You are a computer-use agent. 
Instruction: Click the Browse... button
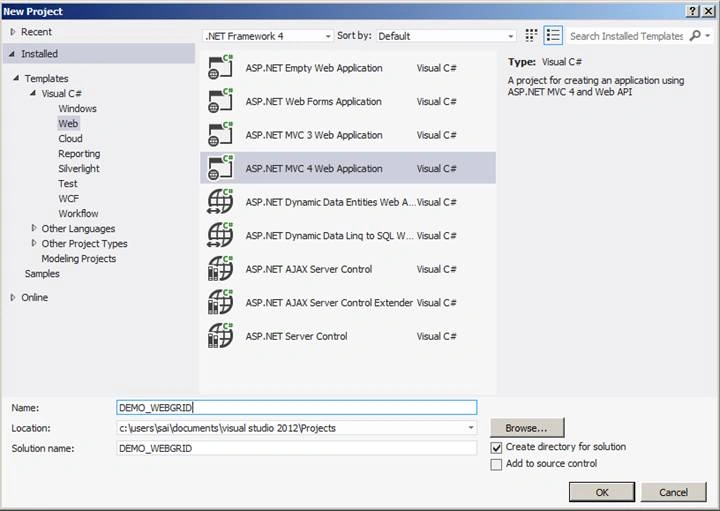(527, 428)
